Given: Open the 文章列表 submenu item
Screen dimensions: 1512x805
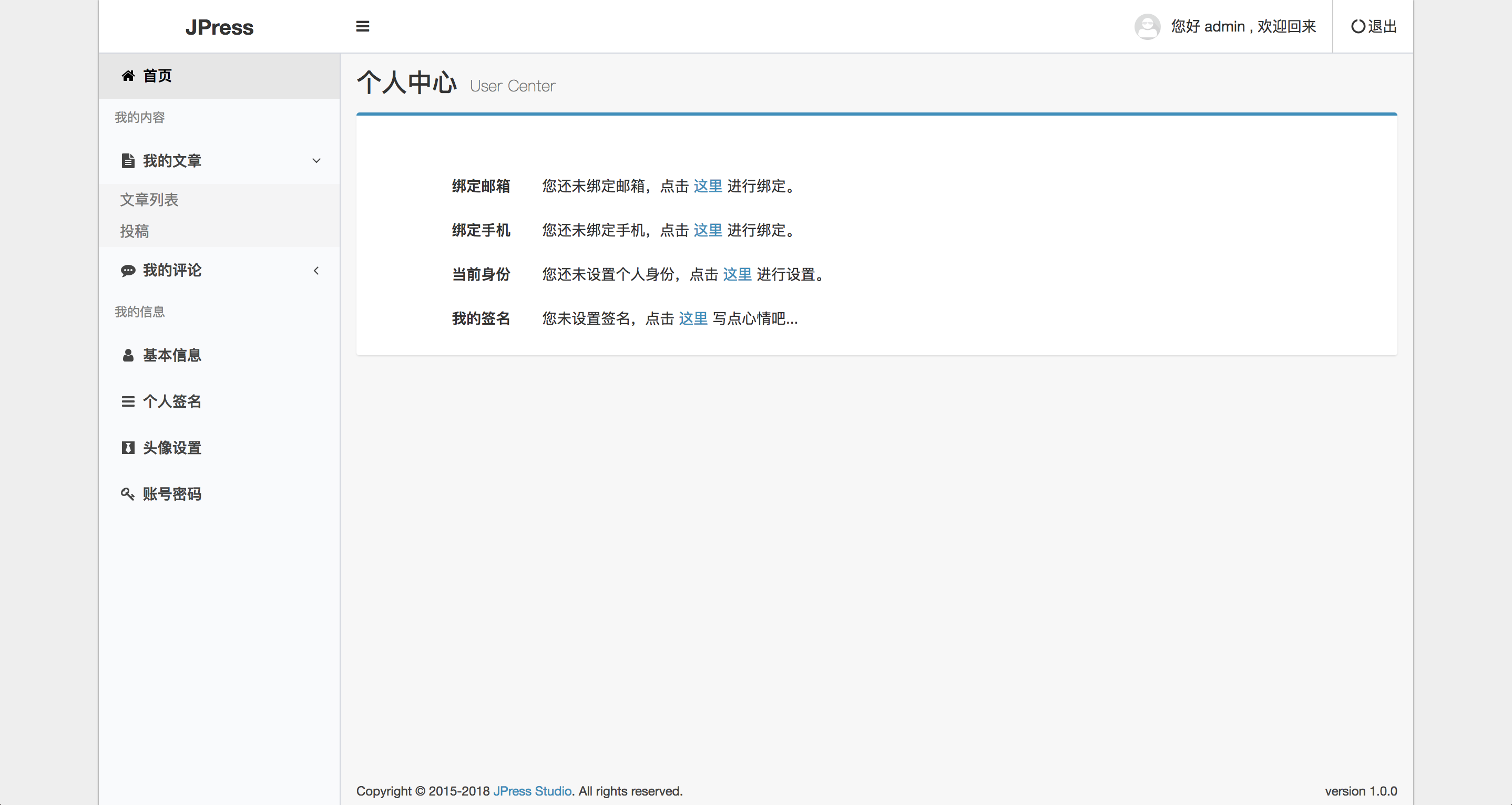Looking at the screenshot, I should (x=149, y=200).
